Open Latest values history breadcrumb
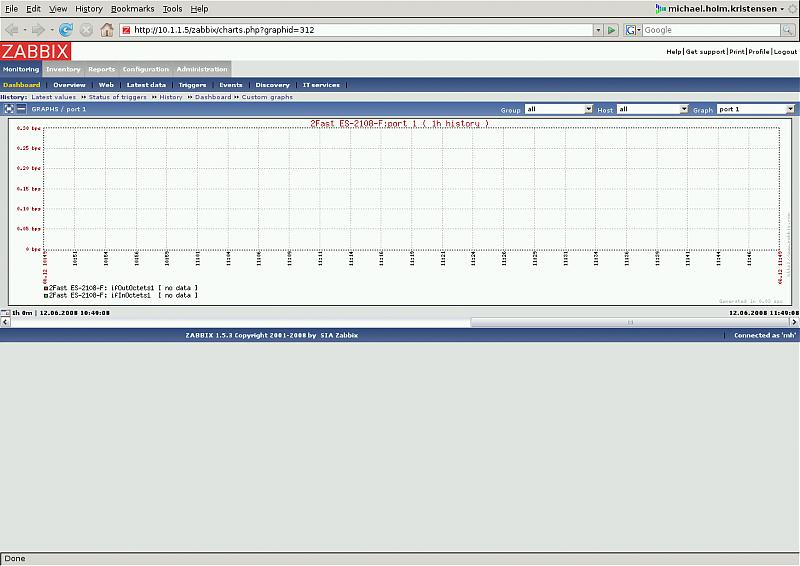The image size is (800, 566). click(x=54, y=97)
